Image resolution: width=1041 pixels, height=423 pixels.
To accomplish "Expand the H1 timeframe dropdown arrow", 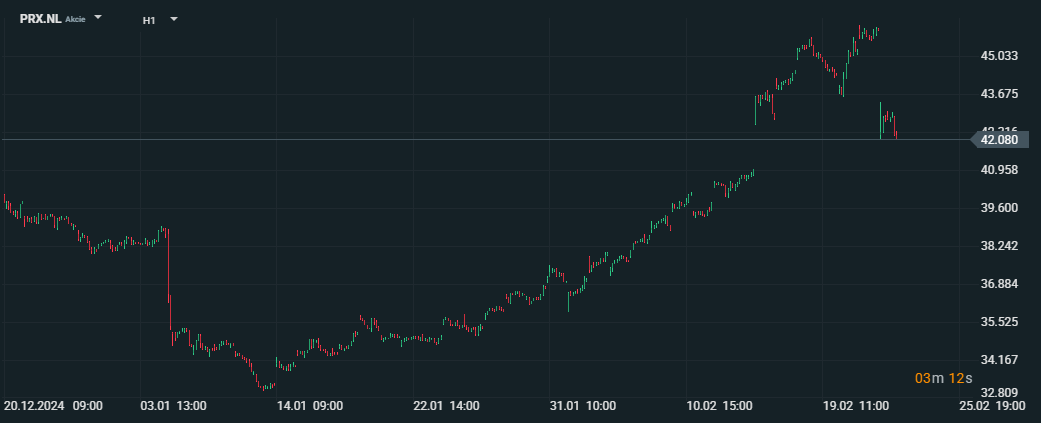I will 174,18.
